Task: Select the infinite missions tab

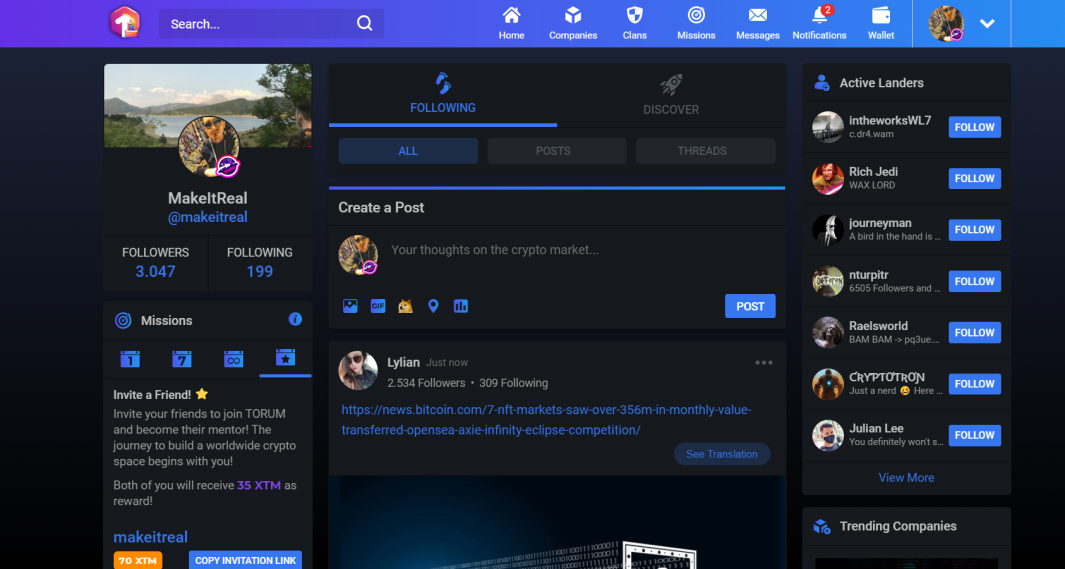Action: tap(233, 359)
